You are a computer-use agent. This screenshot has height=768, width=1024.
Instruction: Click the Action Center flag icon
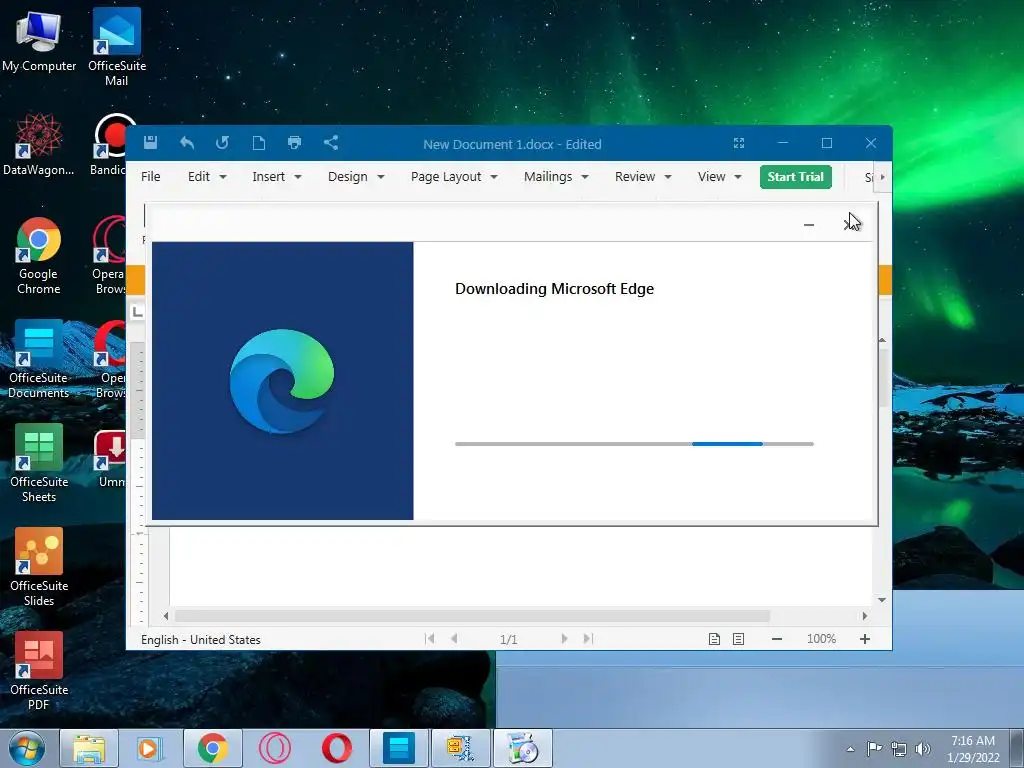point(874,749)
